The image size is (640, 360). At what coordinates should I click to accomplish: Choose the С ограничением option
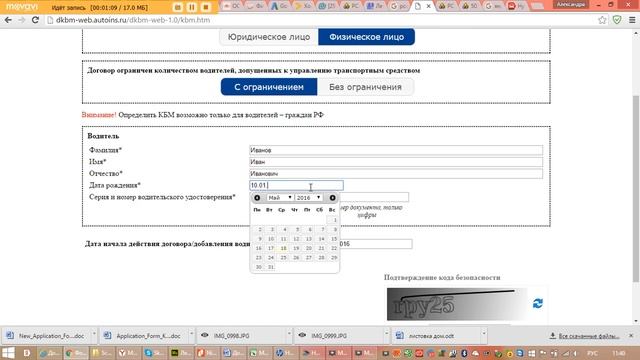pyautogui.click(x=269, y=87)
